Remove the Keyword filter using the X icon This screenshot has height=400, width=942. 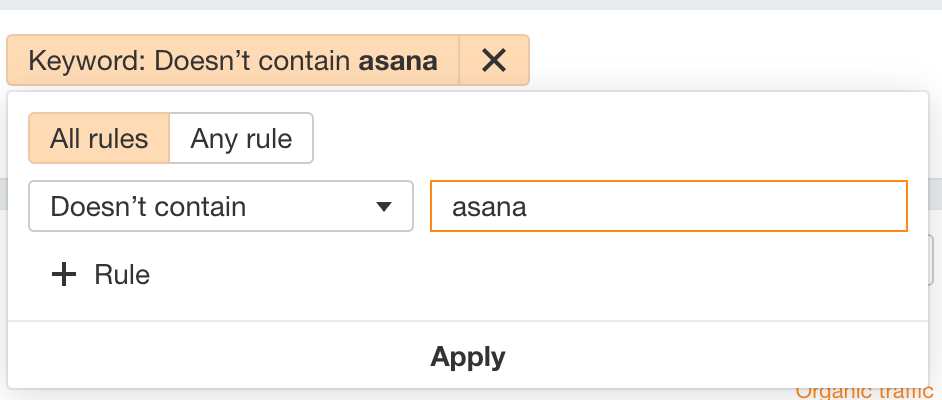[494, 61]
